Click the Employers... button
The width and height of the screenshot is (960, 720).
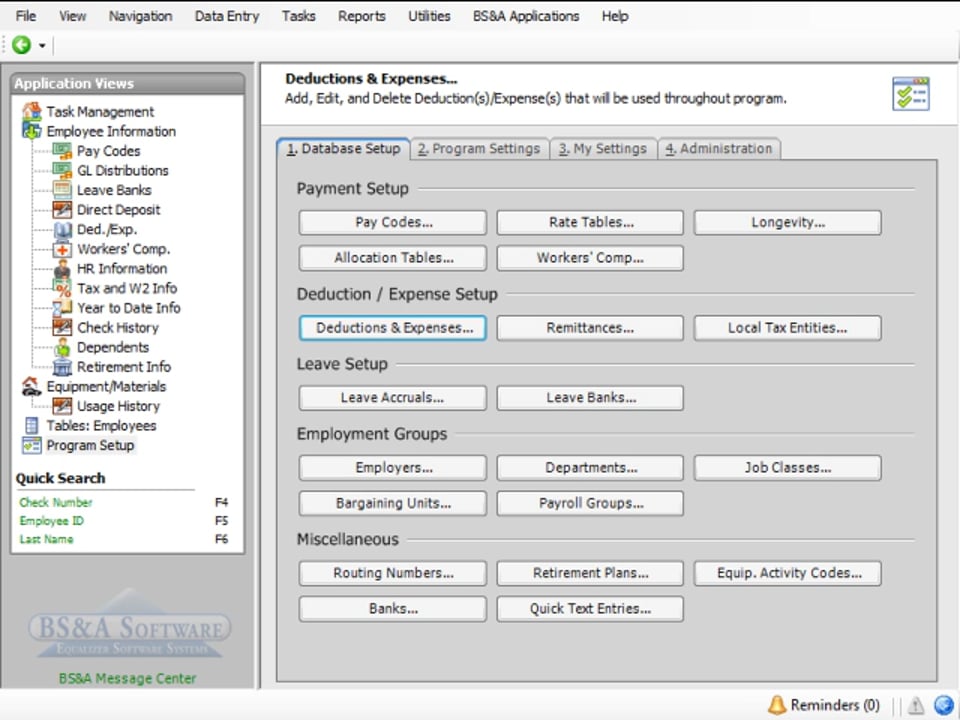(x=393, y=467)
